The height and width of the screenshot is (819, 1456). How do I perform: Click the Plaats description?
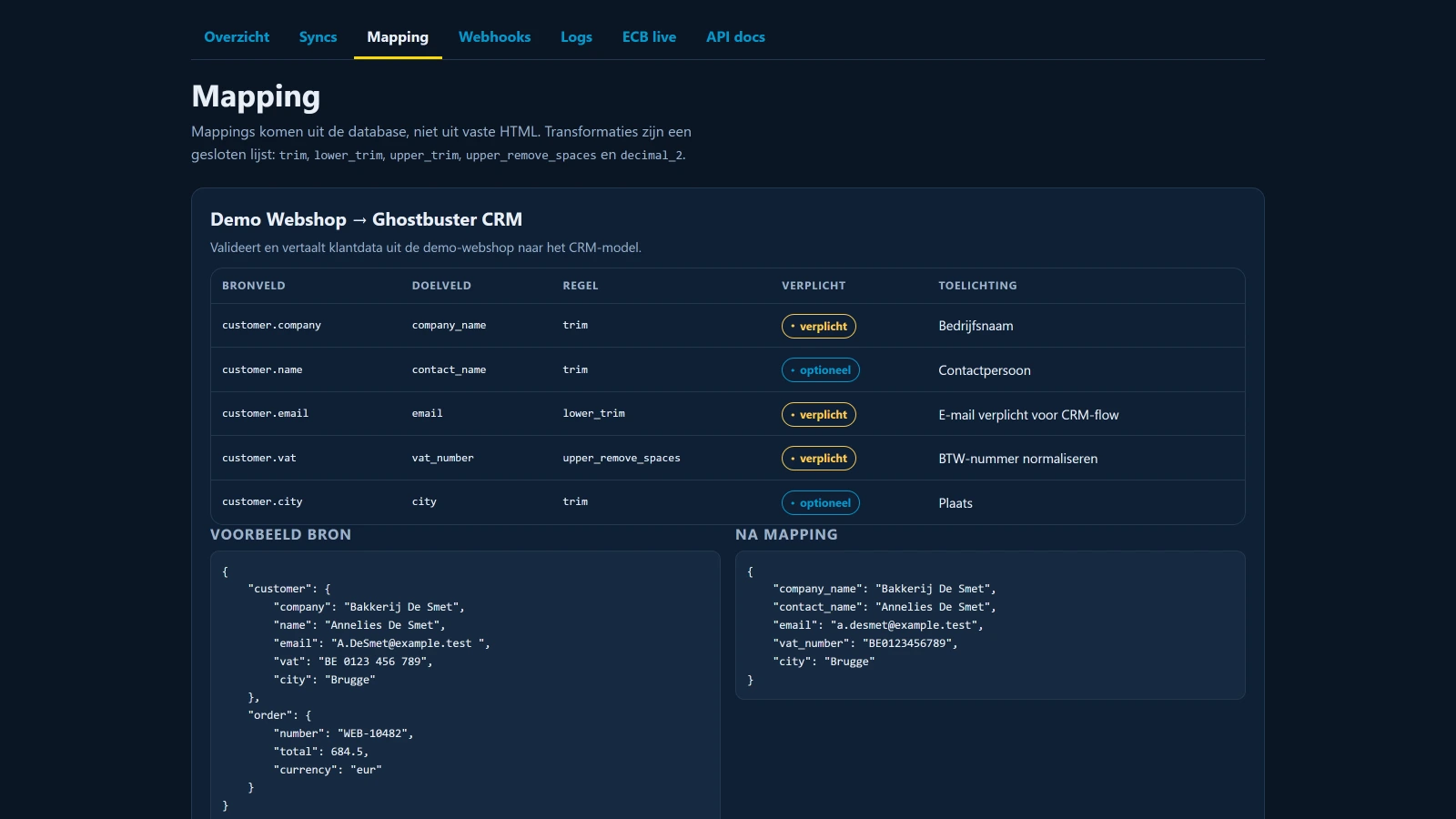point(955,503)
